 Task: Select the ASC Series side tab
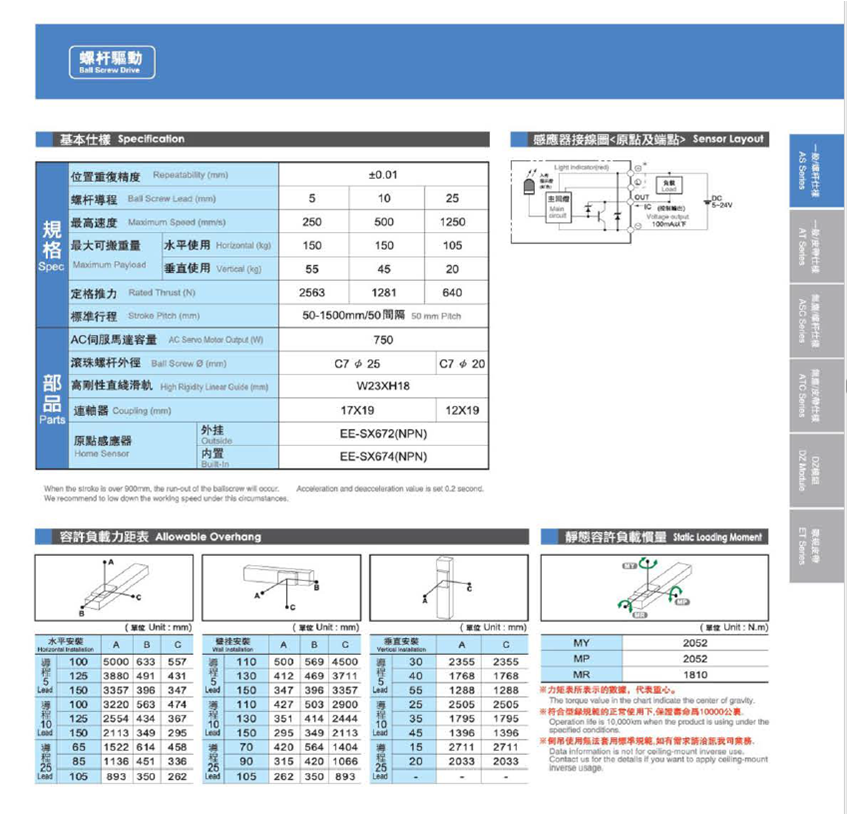pyautogui.click(x=816, y=321)
